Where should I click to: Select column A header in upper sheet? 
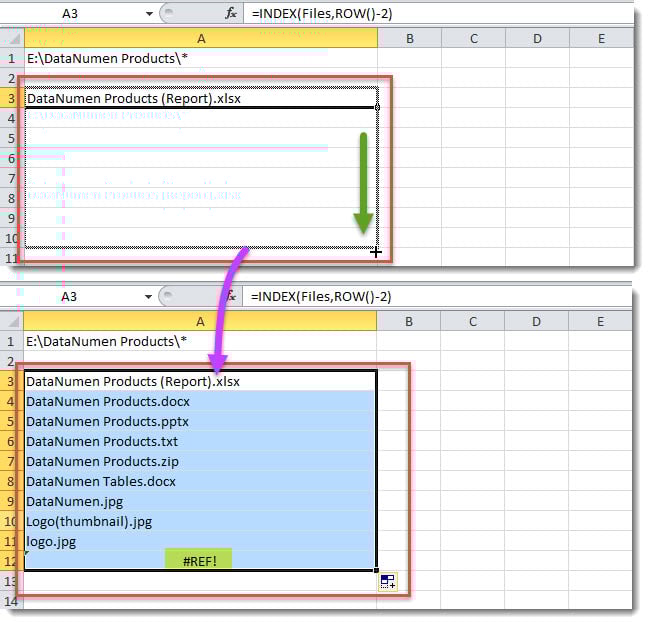point(201,38)
